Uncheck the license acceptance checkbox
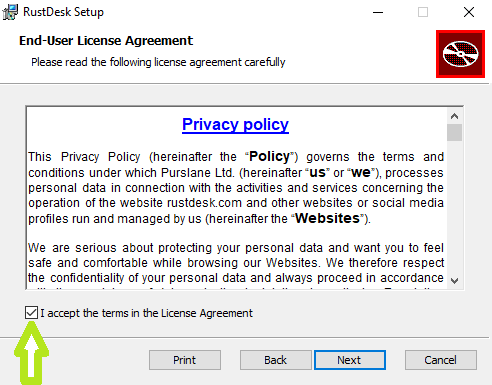Viewport: 492px width, 385px height. 31,313
